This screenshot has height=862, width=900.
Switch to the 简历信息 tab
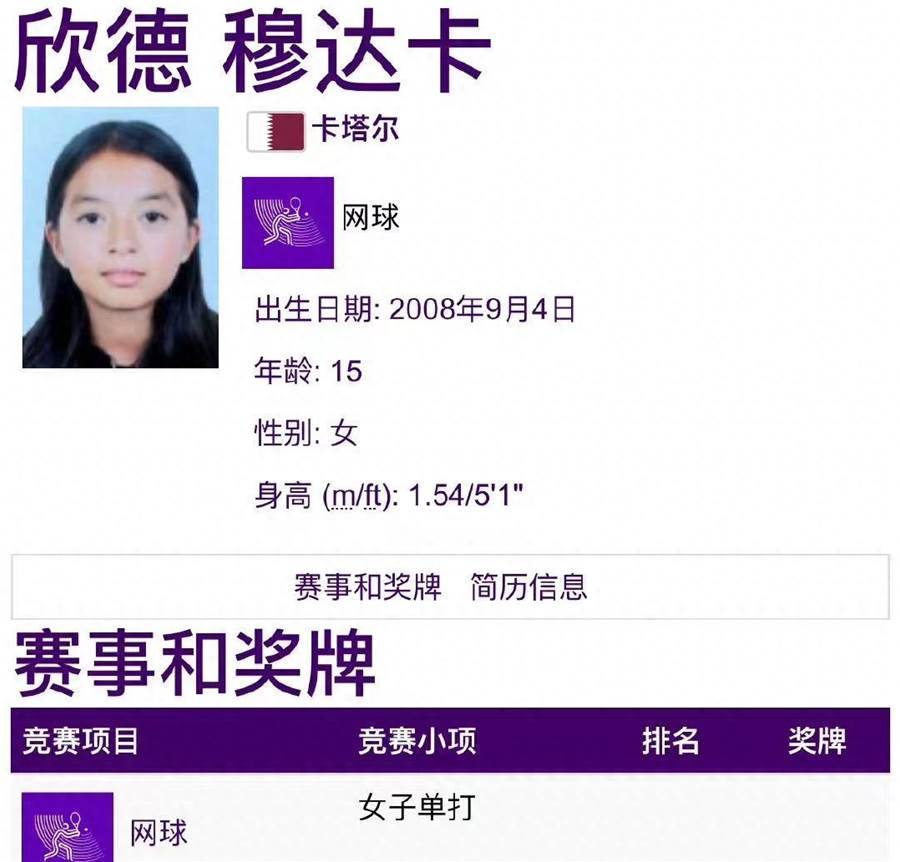click(529, 587)
